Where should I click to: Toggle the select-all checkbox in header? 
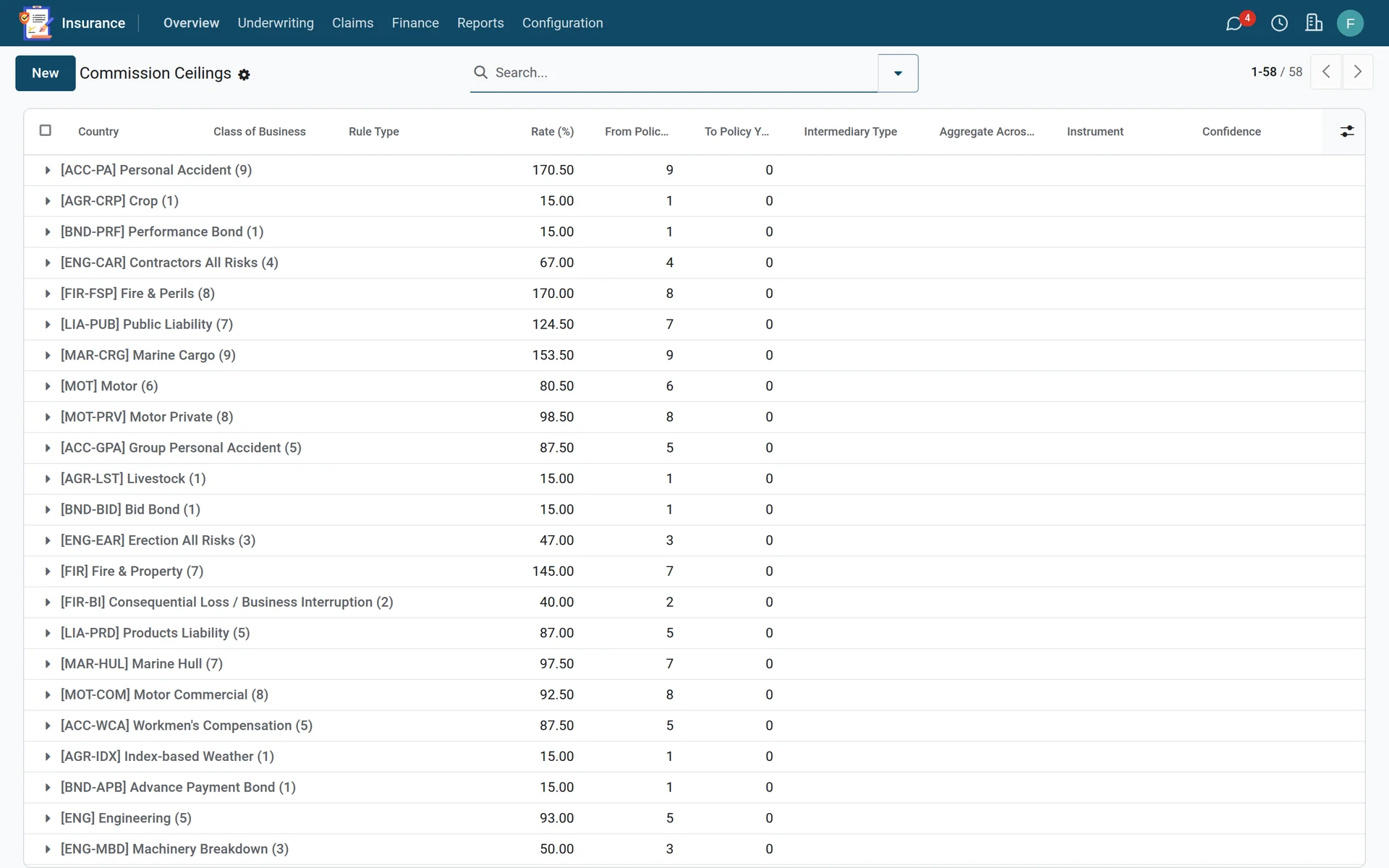[46, 130]
